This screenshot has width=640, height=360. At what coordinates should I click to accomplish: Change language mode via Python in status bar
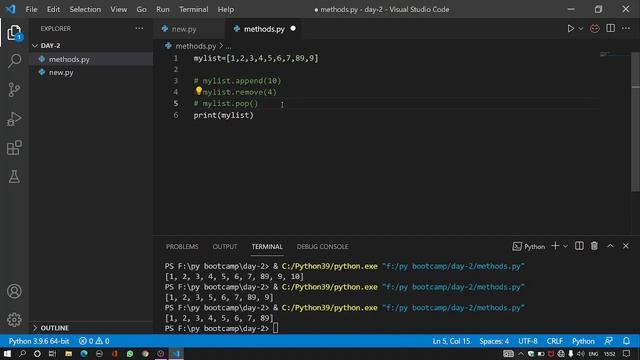[x=583, y=341]
